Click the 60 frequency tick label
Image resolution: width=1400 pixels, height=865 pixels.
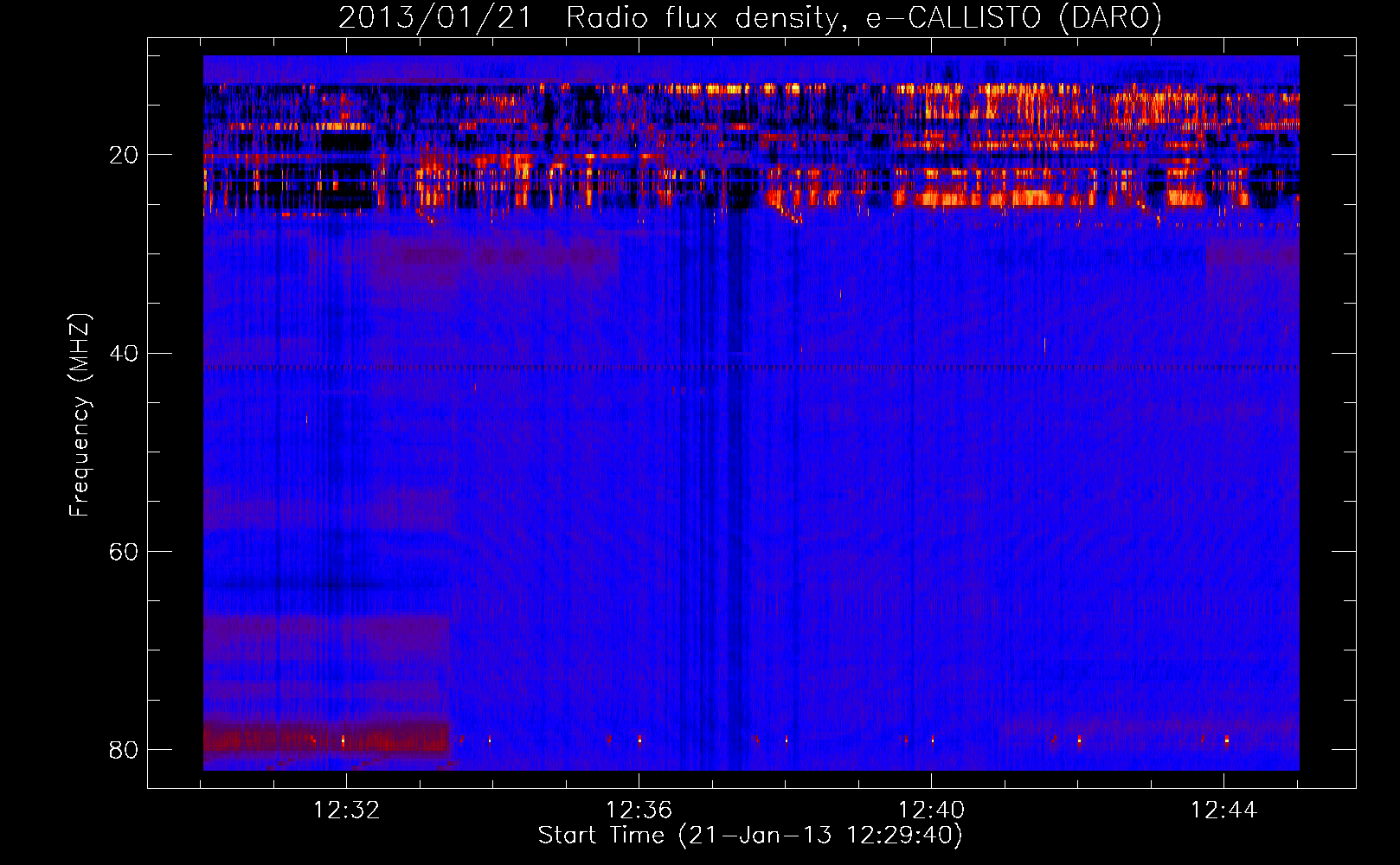point(124,551)
